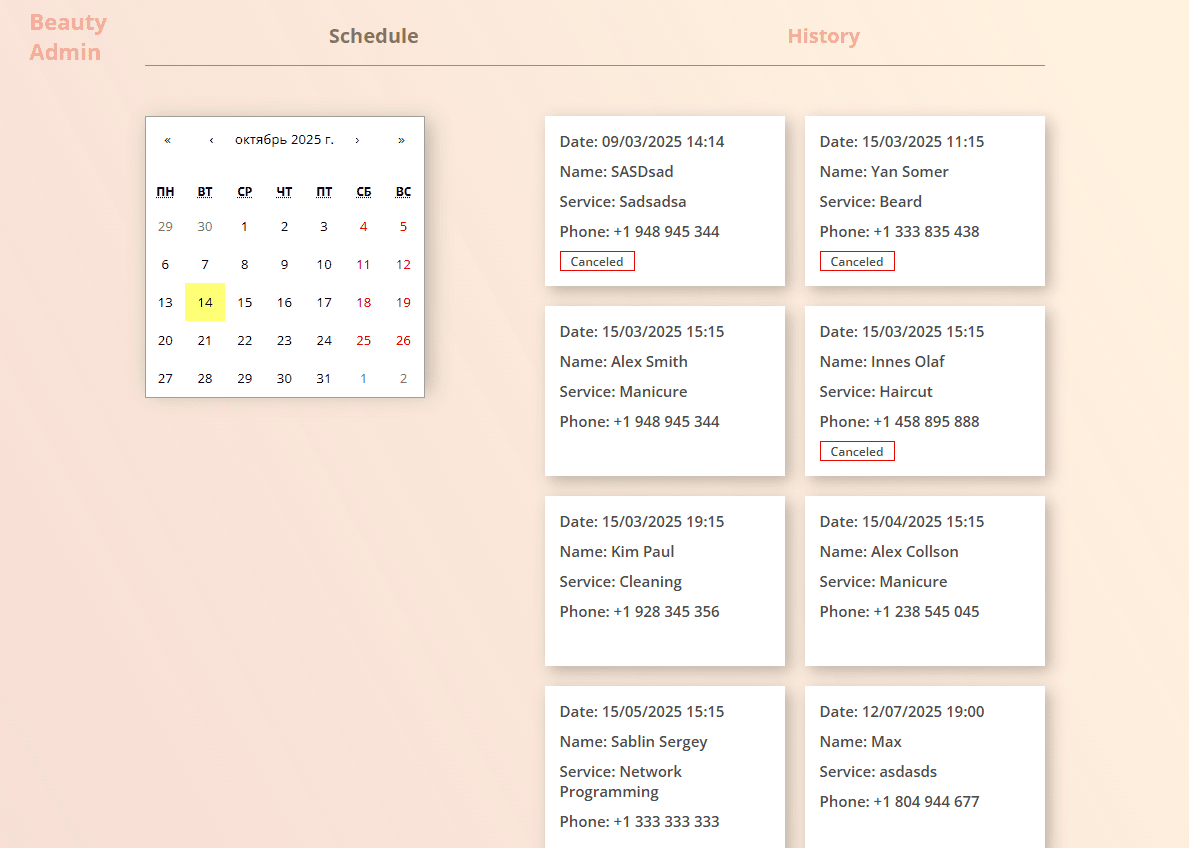This screenshot has height=848, width=1189.
Task: Open the month view via the октябрь 2025 header
Action: 284,139
